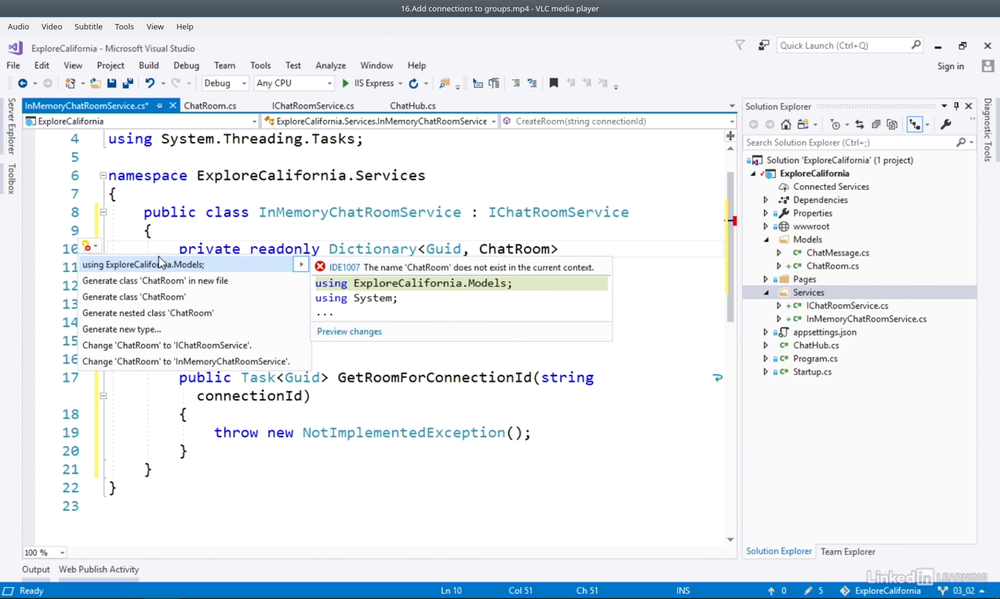This screenshot has height=599, width=1000.
Task: Click the IDE1007 error code link
Action: [x=344, y=267]
